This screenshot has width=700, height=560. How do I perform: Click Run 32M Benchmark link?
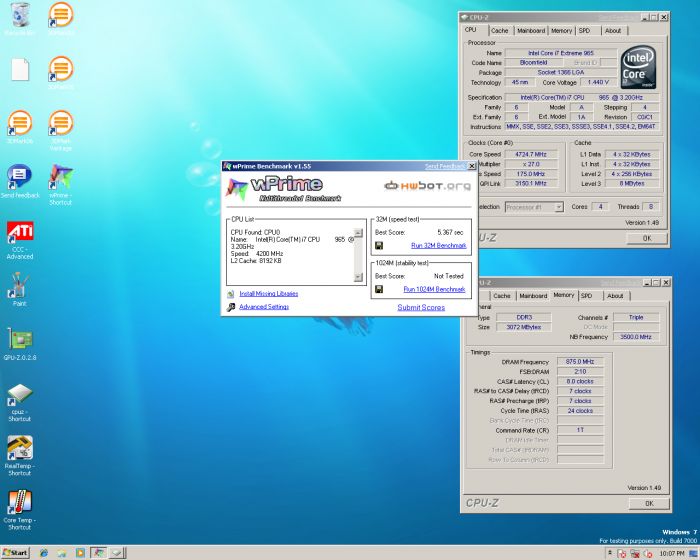pos(438,246)
